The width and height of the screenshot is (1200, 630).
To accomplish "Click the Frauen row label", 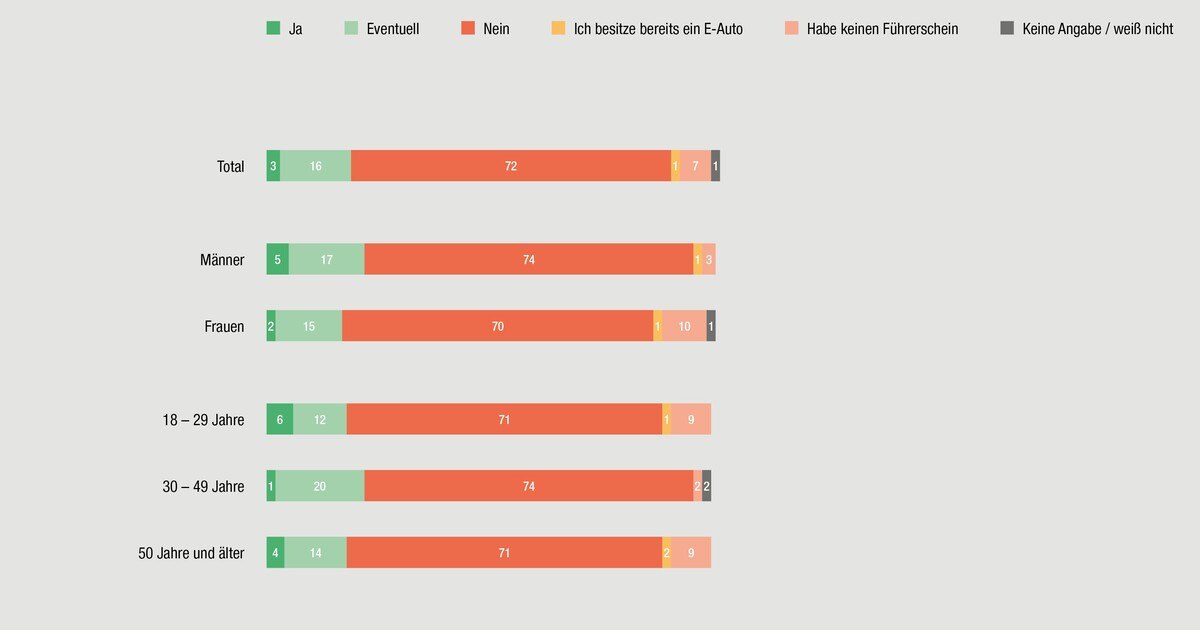I will [224, 326].
